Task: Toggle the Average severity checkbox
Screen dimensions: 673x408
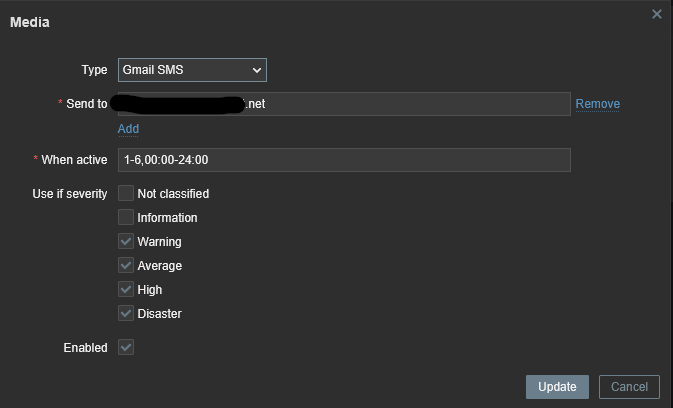Action: tap(126, 265)
